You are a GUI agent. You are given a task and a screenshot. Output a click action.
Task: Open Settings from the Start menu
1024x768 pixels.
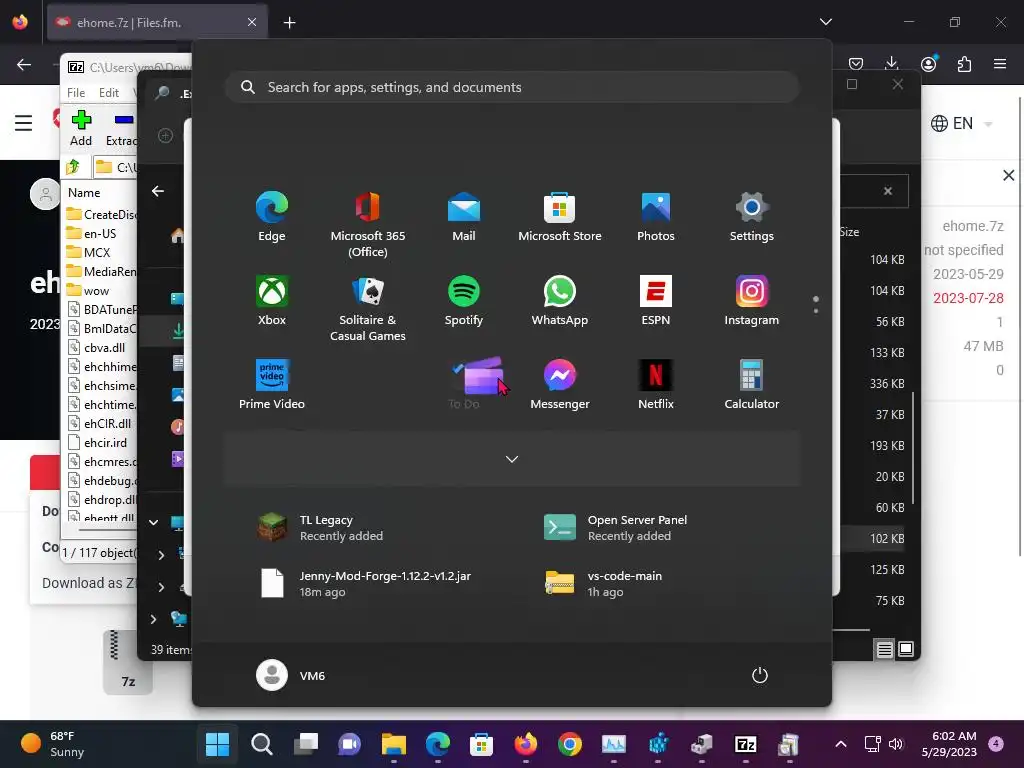(x=752, y=217)
